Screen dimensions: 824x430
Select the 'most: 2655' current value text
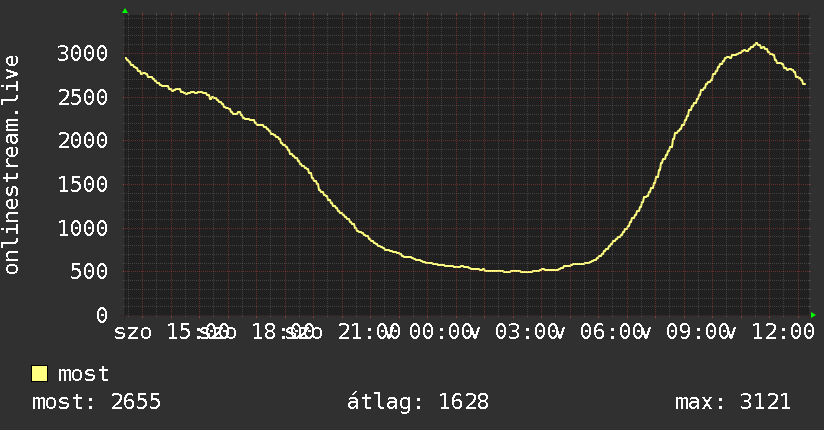click(x=96, y=402)
